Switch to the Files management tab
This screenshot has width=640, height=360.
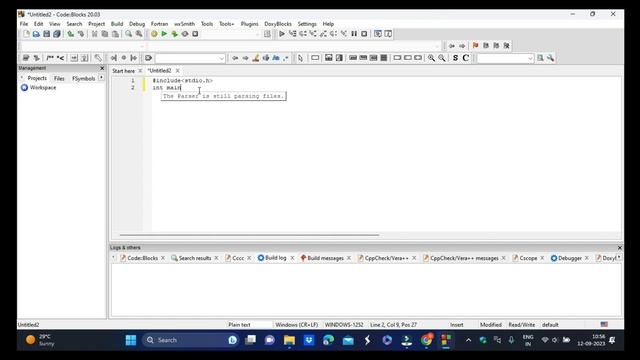coord(59,78)
